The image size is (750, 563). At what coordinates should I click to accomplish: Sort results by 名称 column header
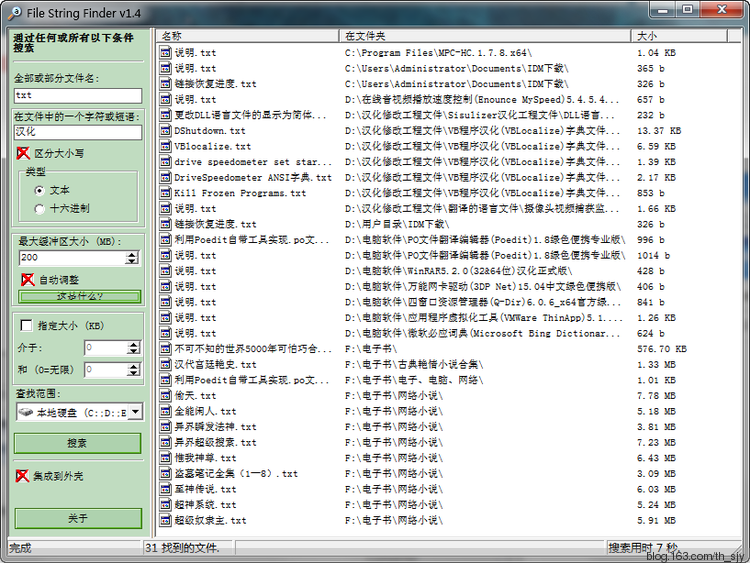point(248,36)
